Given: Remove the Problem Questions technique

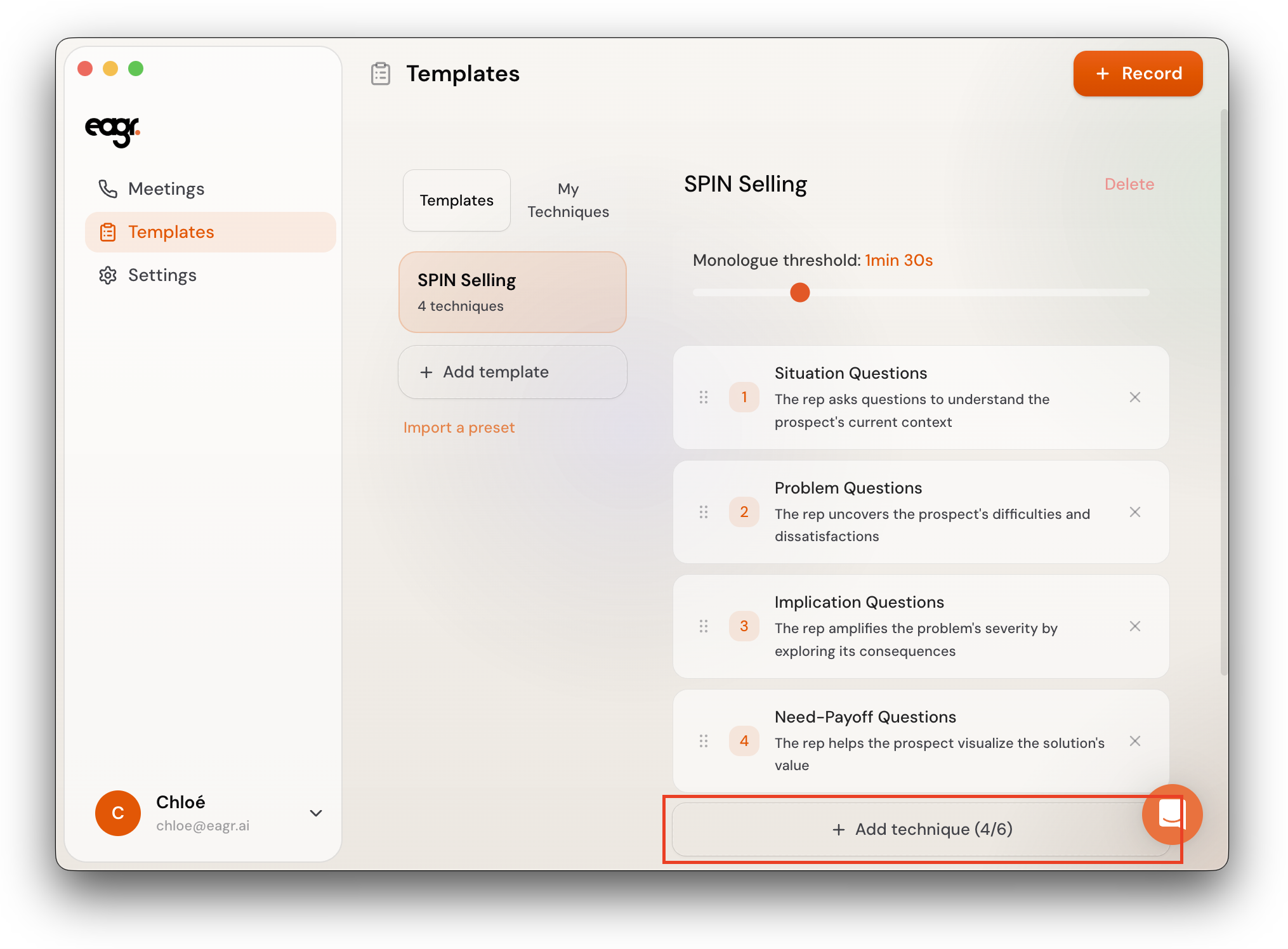Looking at the screenshot, I should point(1135,512).
